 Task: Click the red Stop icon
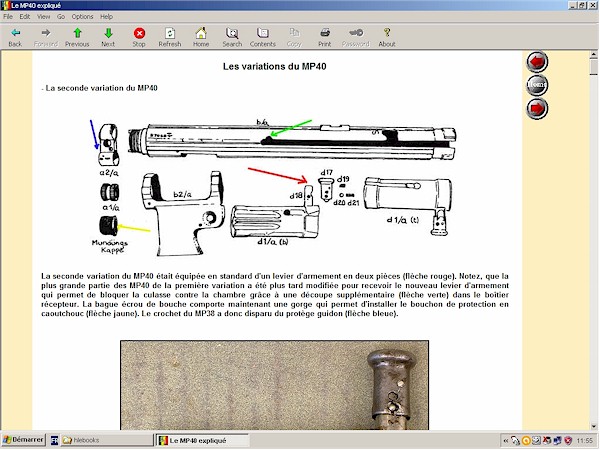[139, 37]
